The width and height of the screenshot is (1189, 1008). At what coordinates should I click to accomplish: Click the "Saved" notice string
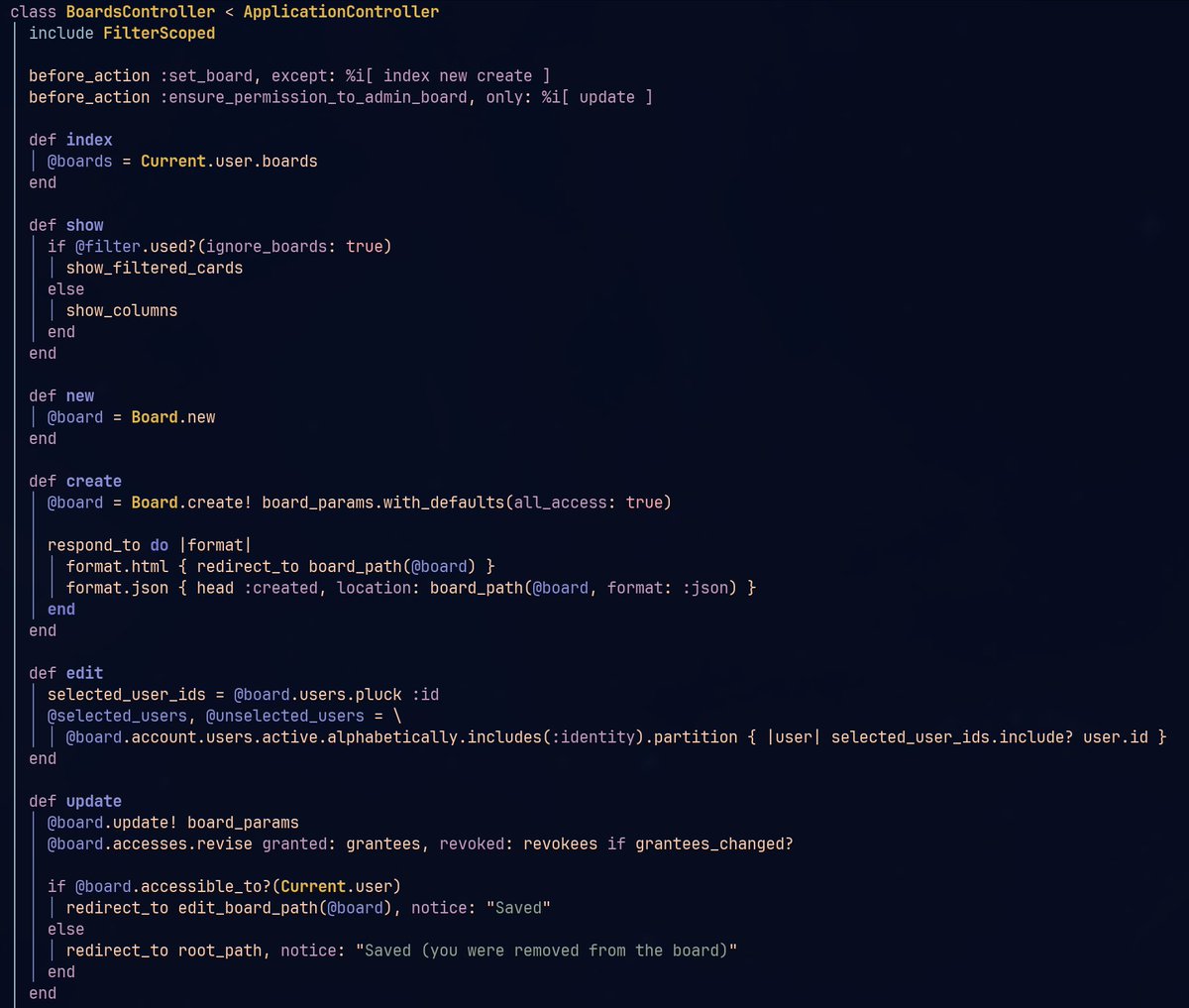[x=518, y=908]
